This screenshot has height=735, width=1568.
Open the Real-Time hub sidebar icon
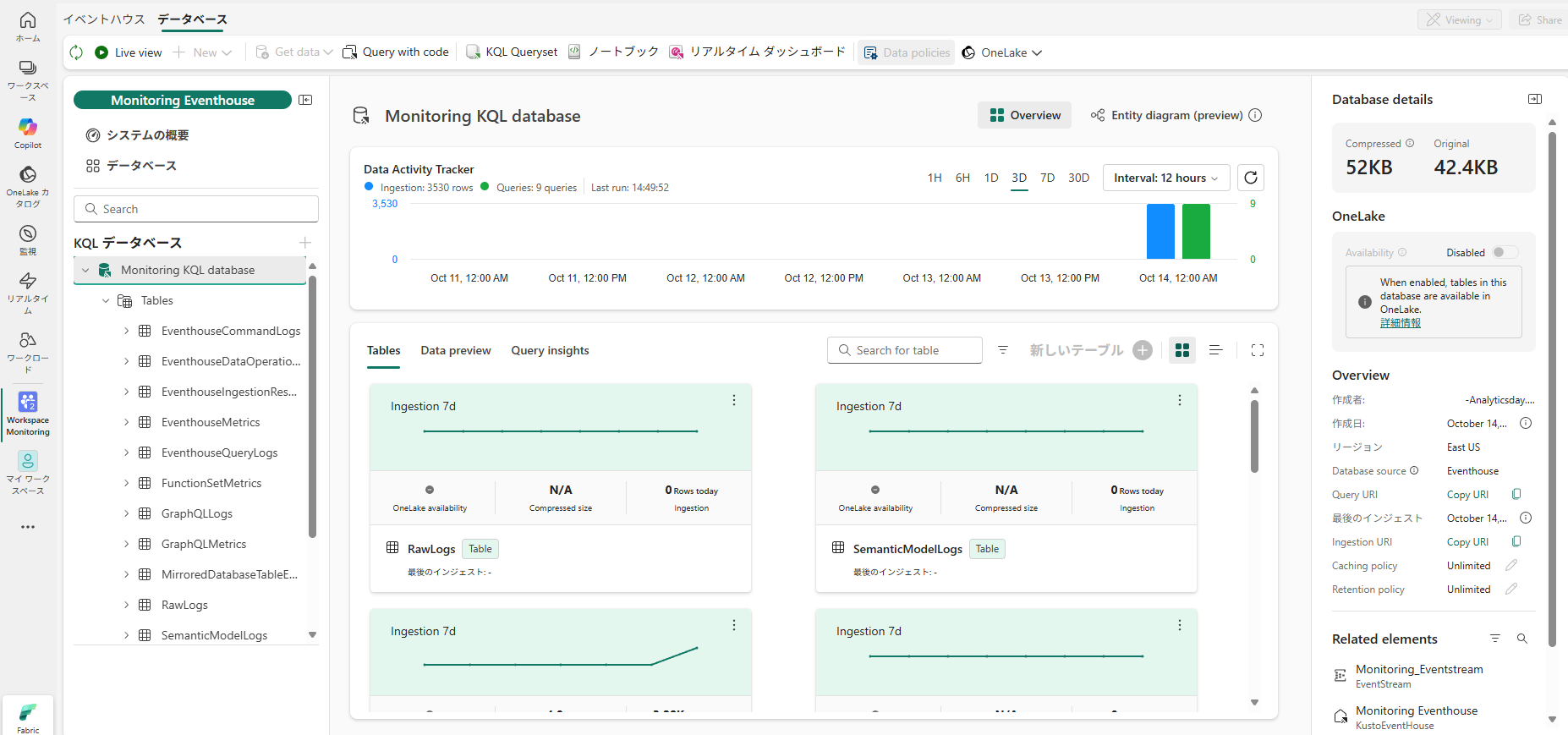tap(28, 293)
